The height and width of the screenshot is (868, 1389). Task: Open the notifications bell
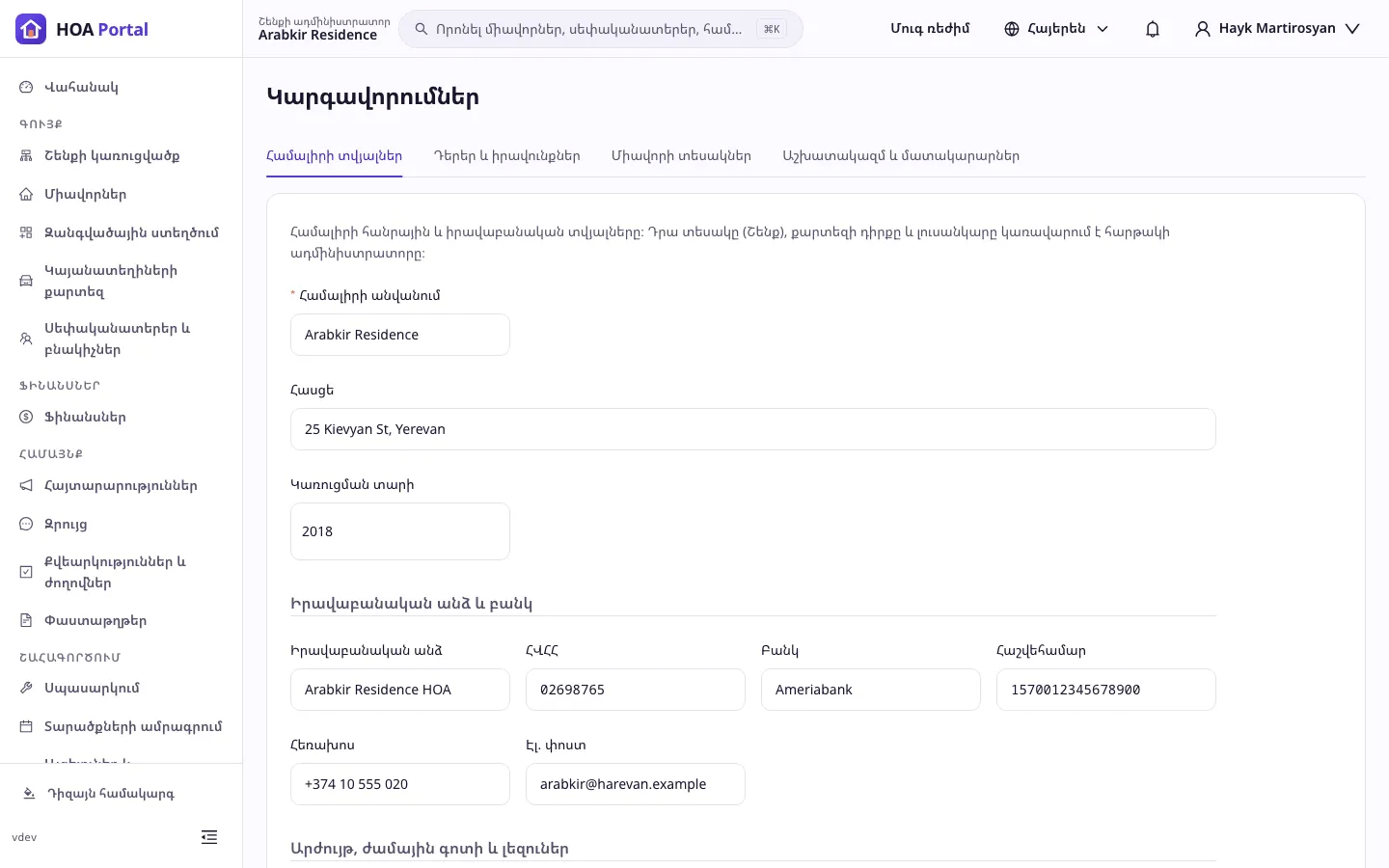pyautogui.click(x=1152, y=29)
